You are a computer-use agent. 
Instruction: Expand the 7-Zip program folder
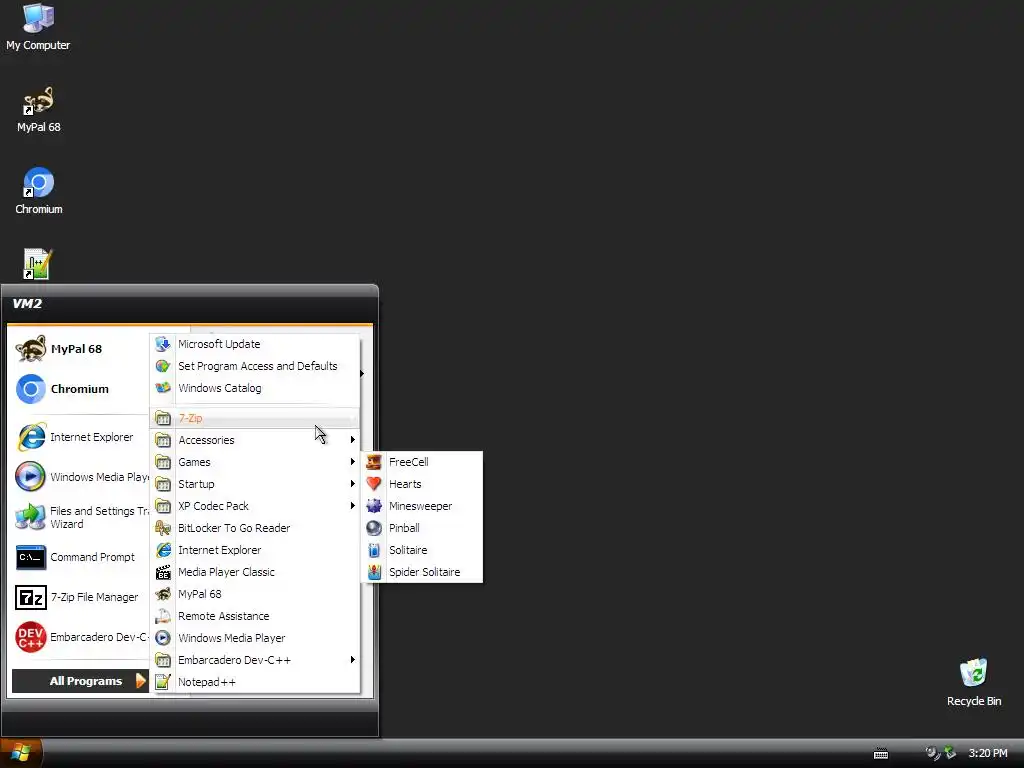pyautogui.click(x=255, y=418)
